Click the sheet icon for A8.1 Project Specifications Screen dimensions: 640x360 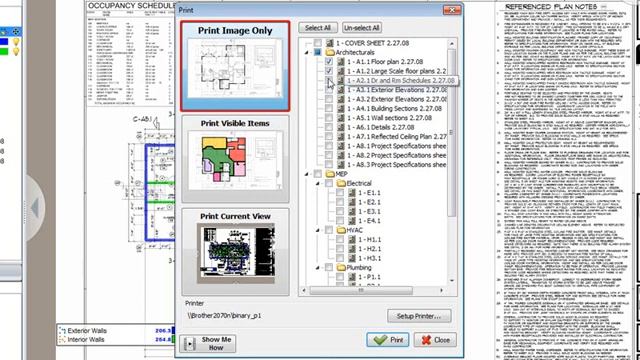pyautogui.click(x=341, y=146)
